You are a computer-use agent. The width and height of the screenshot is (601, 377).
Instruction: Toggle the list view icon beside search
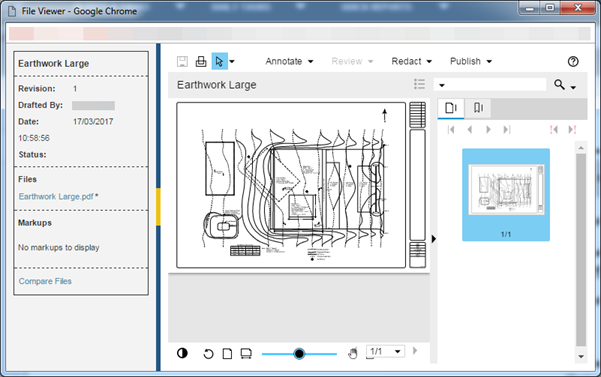point(419,84)
